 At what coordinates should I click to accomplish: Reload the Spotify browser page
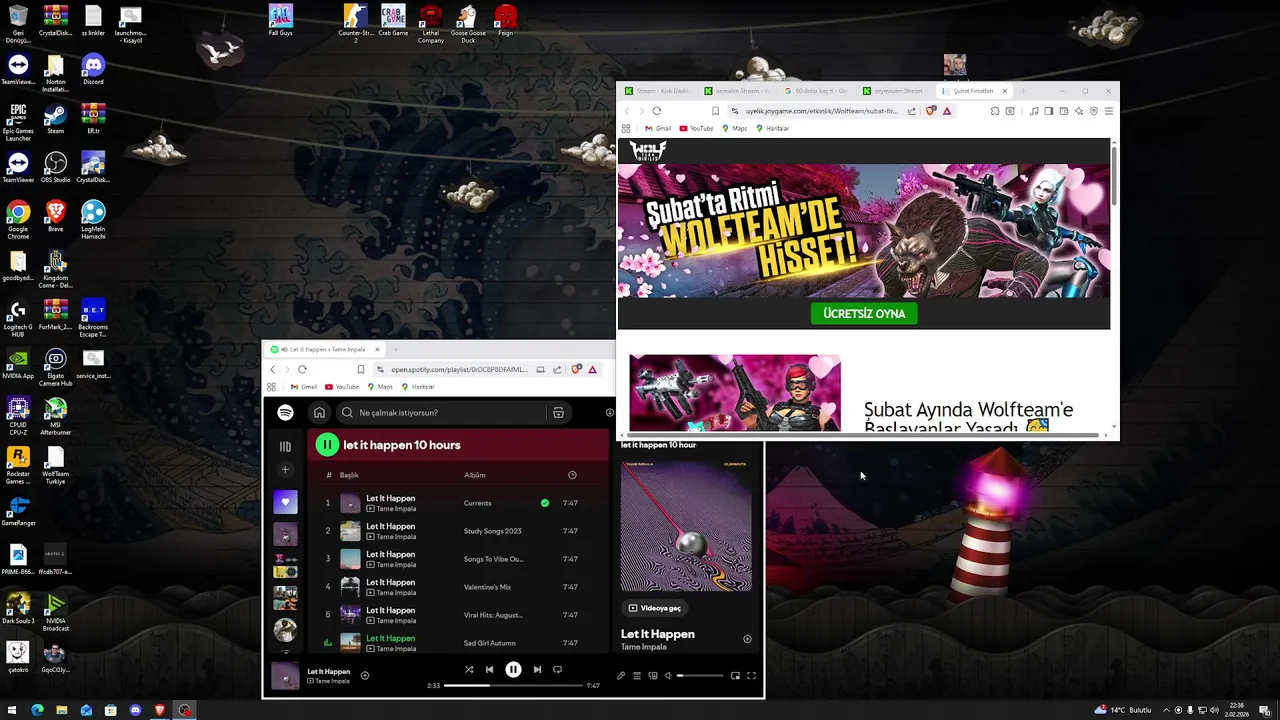302,369
